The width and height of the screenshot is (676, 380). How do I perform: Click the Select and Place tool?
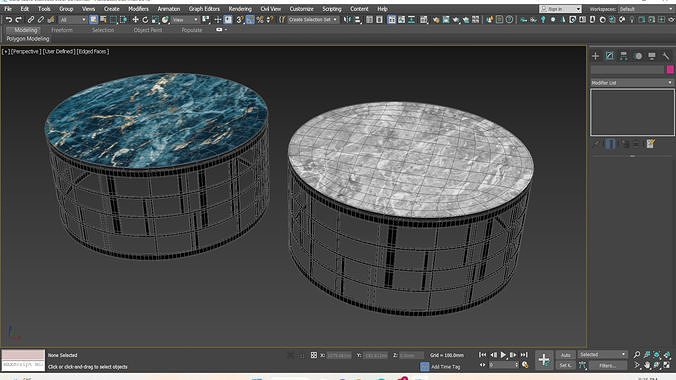pyautogui.click(x=165, y=20)
